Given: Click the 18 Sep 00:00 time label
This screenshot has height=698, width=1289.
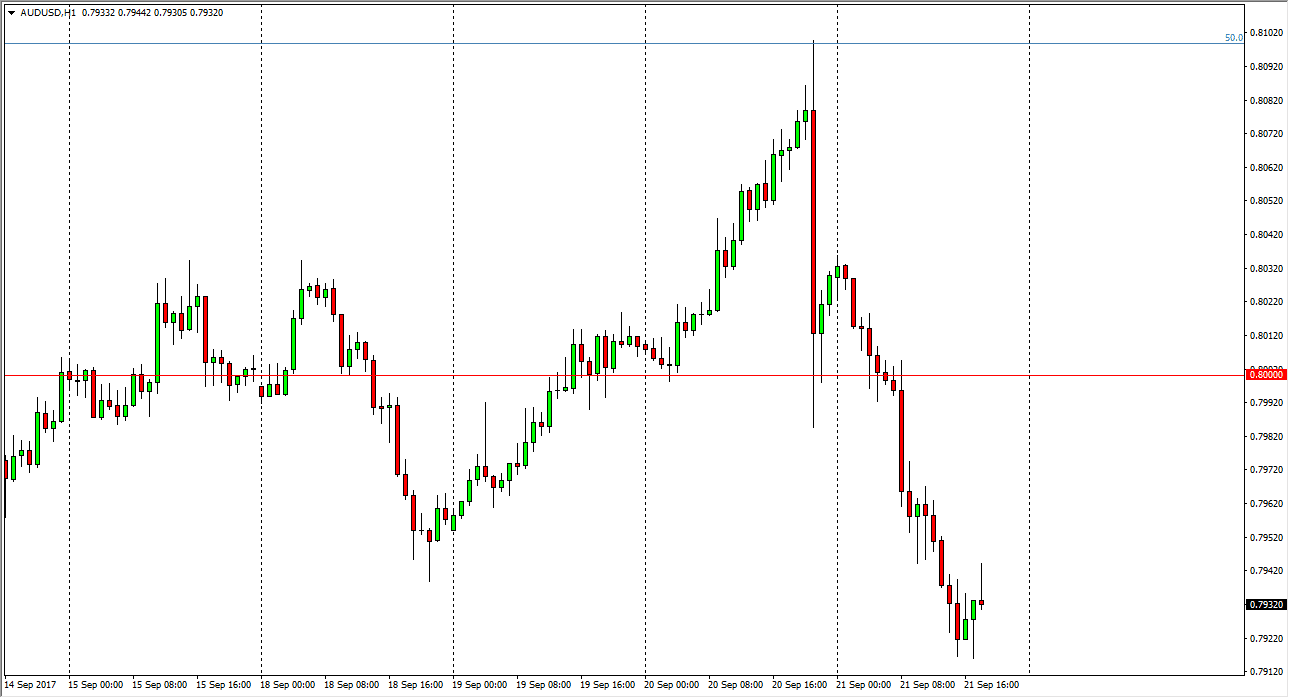Looking at the screenshot, I should (x=285, y=685).
